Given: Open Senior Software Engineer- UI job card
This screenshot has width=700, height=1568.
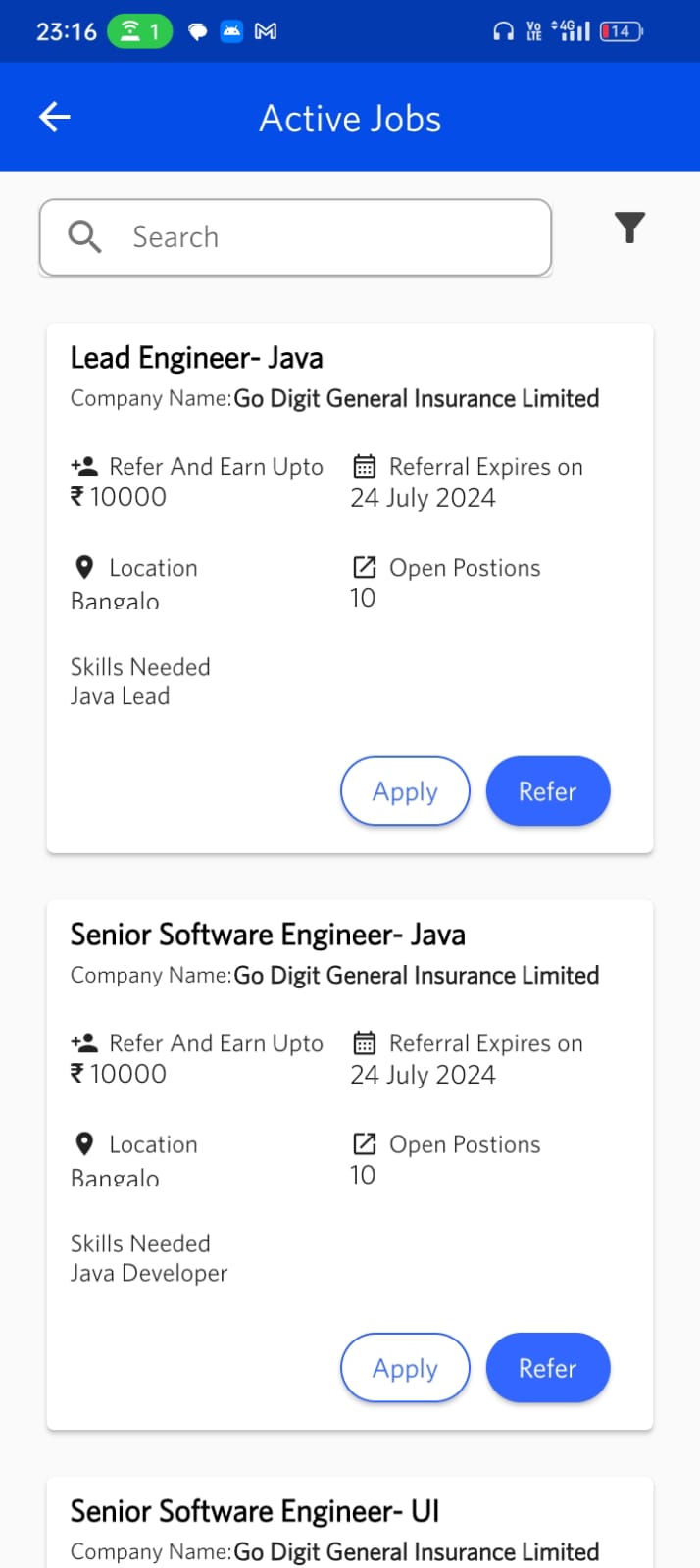Looking at the screenshot, I should pos(255,1512).
